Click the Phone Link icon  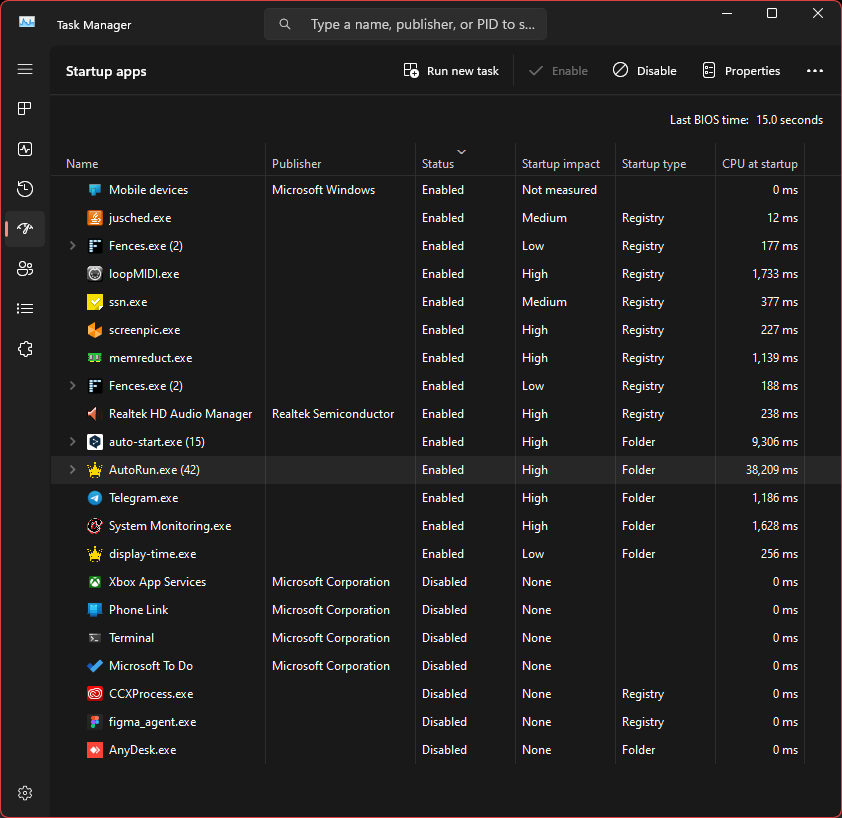tap(95, 610)
